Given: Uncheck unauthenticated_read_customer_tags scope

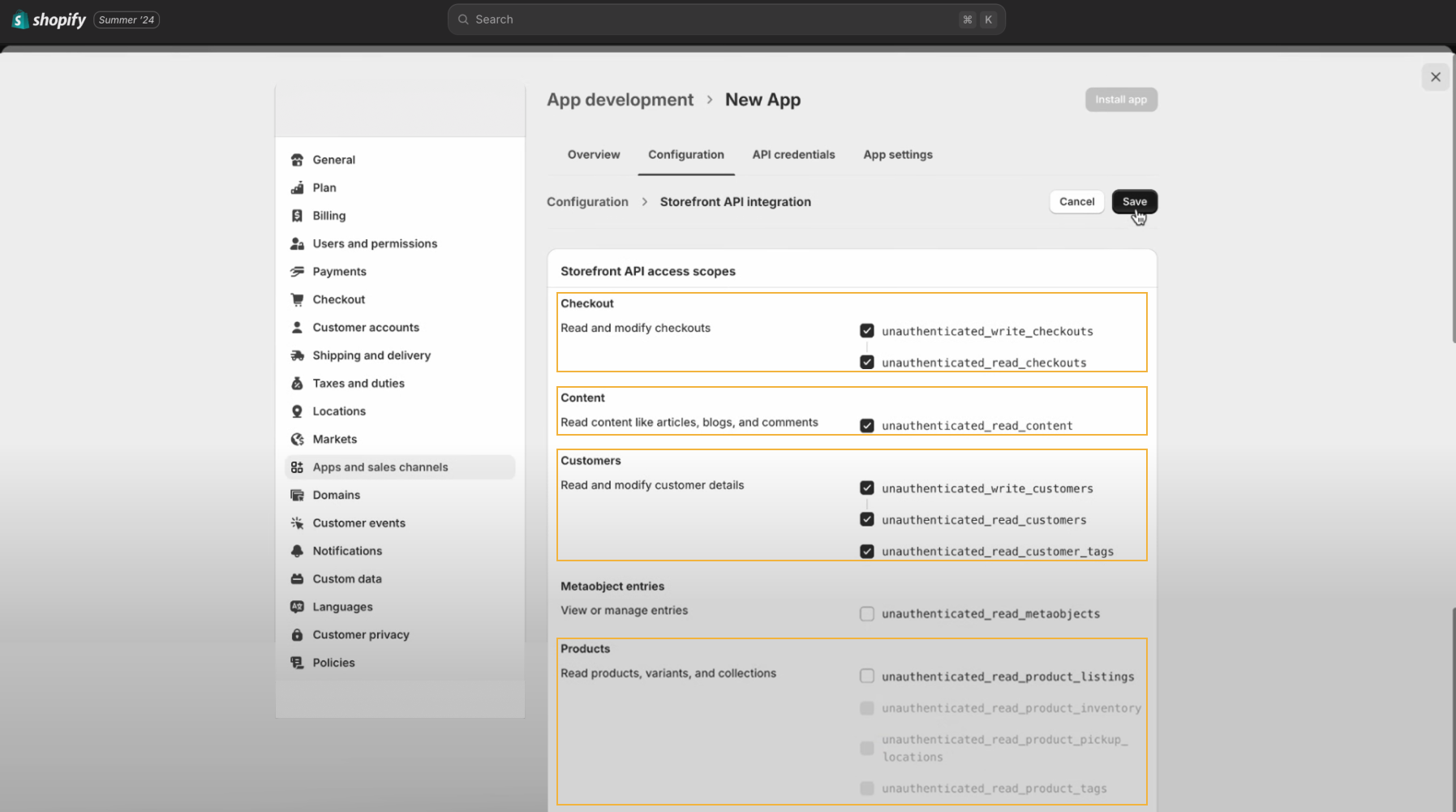Looking at the screenshot, I should pyautogui.click(x=867, y=552).
